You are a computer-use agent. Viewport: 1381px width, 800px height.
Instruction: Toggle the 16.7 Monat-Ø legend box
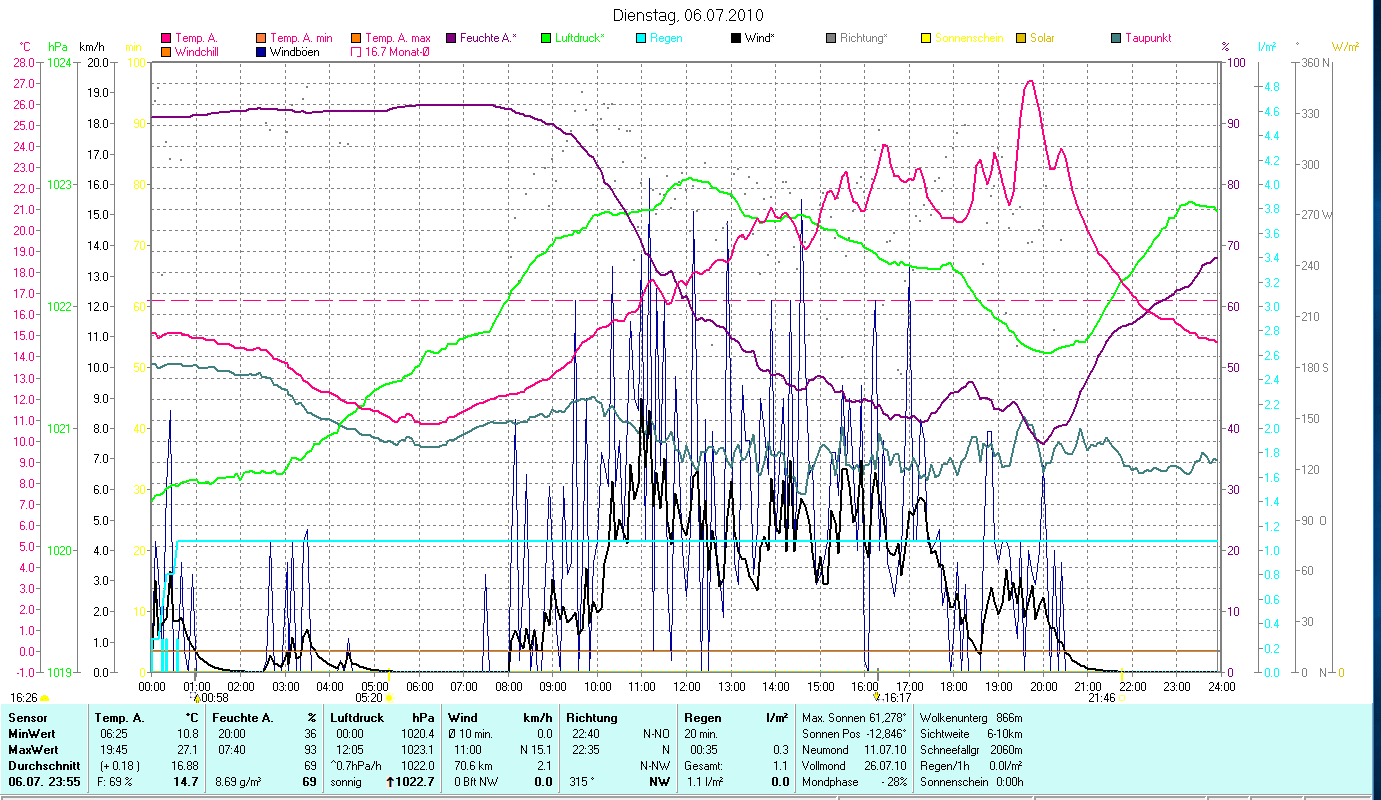point(357,51)
